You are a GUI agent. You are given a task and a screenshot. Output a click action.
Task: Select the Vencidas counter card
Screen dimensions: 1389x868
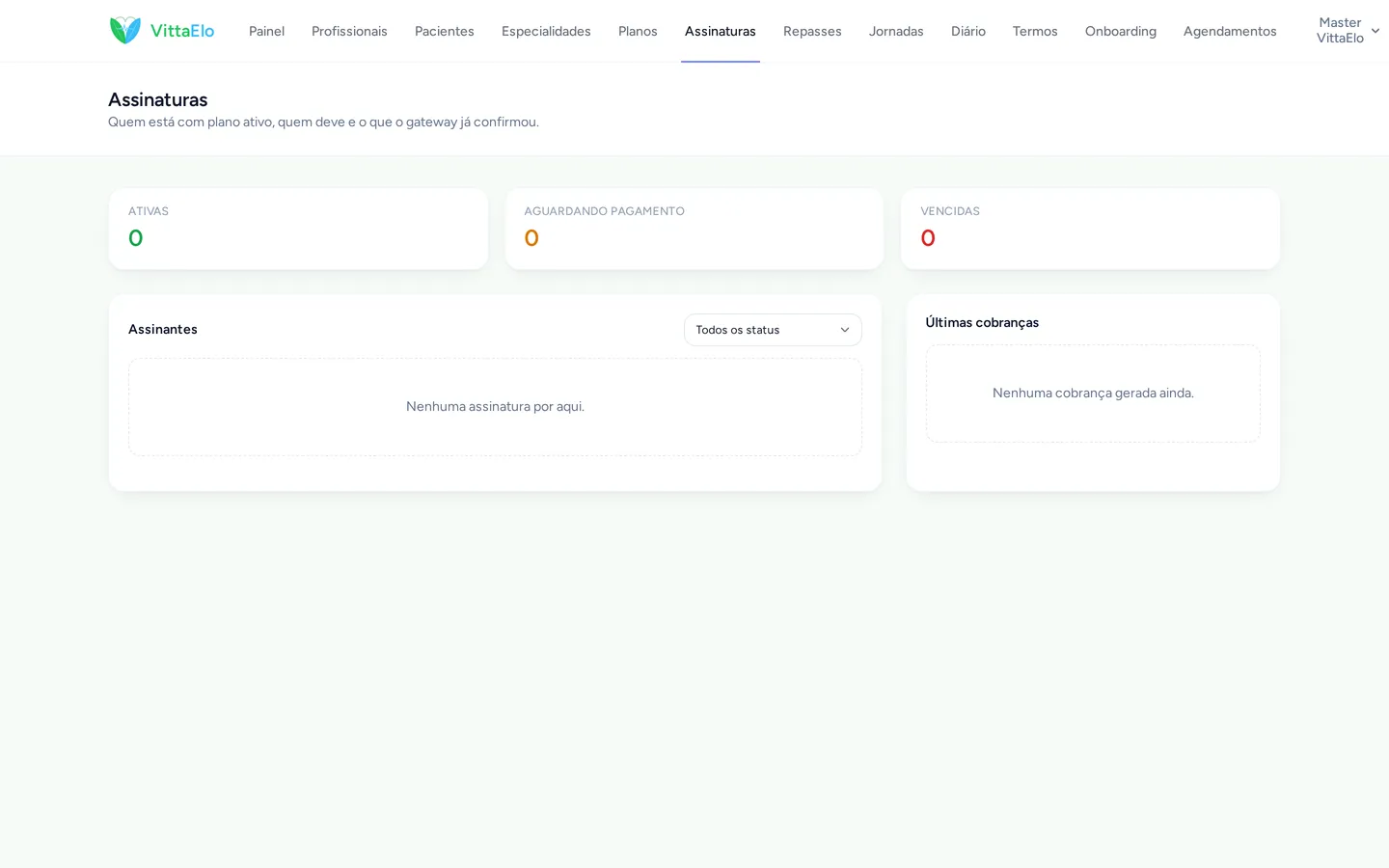[x=1090, y=229]
